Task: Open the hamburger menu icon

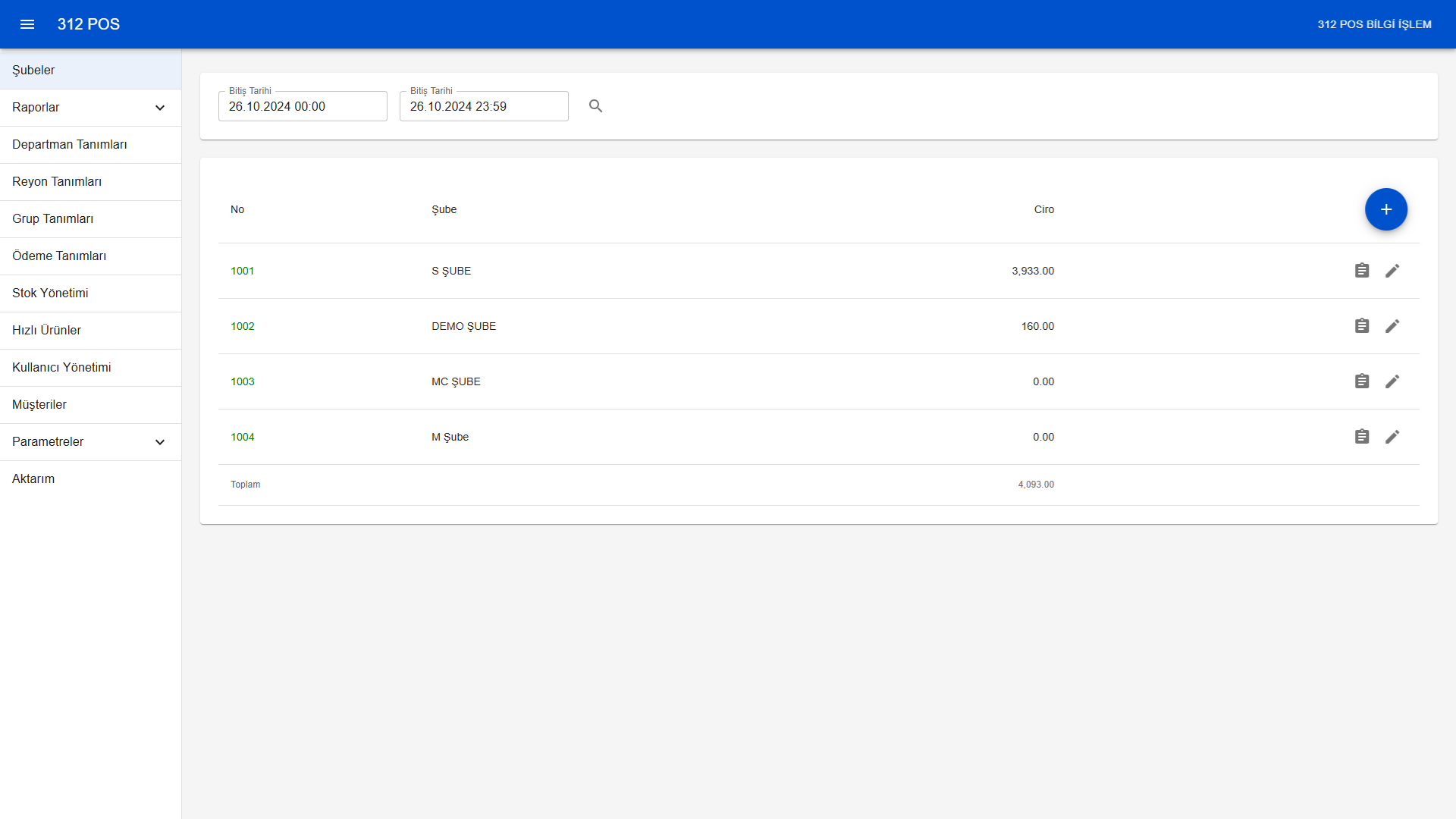Action: pyautogui.click(x=27, y=24)
